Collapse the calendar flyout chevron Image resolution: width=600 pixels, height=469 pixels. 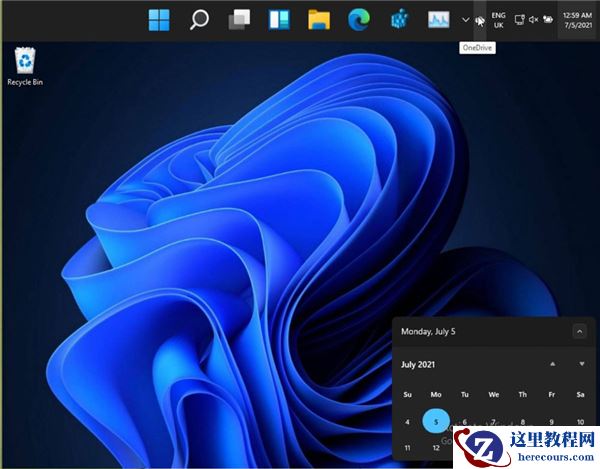pyautogui.click(x=579, y=331)
